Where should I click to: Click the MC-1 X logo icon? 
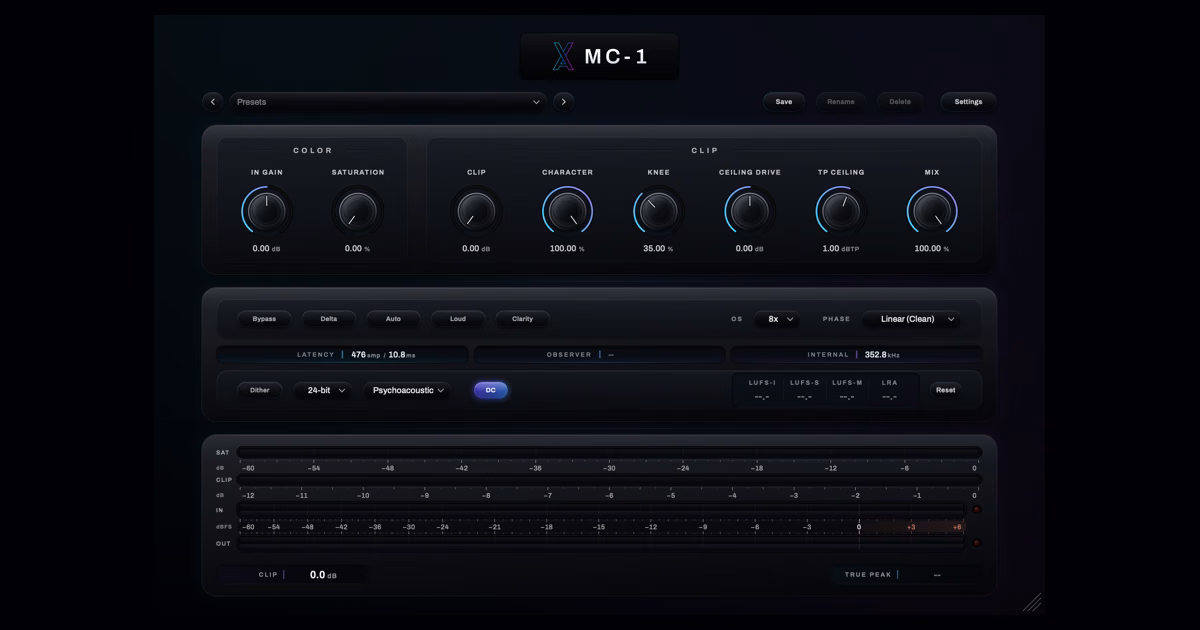pos(562,57)
